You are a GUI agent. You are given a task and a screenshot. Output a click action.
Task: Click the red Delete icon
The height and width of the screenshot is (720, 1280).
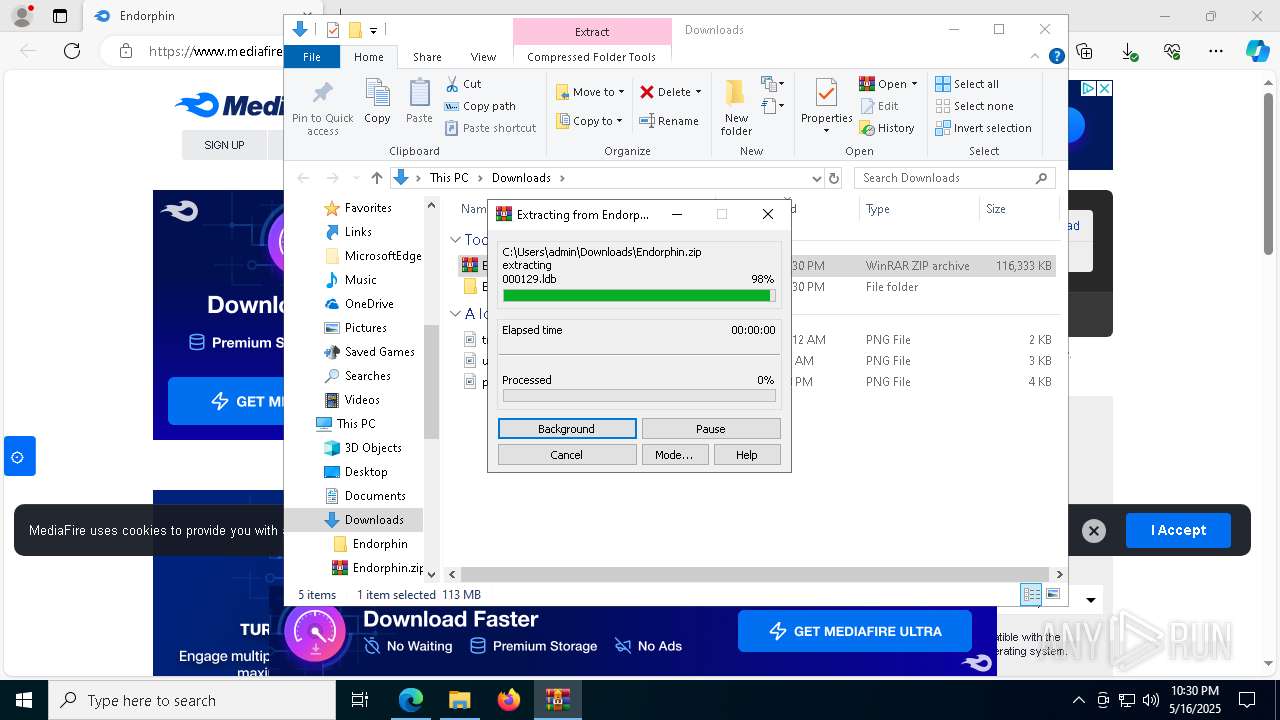(x=647, y=92)
